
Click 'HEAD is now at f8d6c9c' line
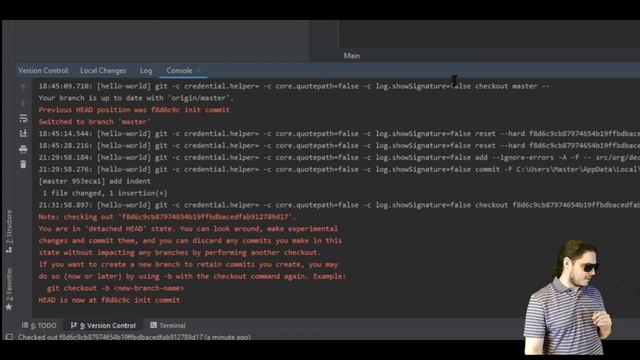pos(109,300)
